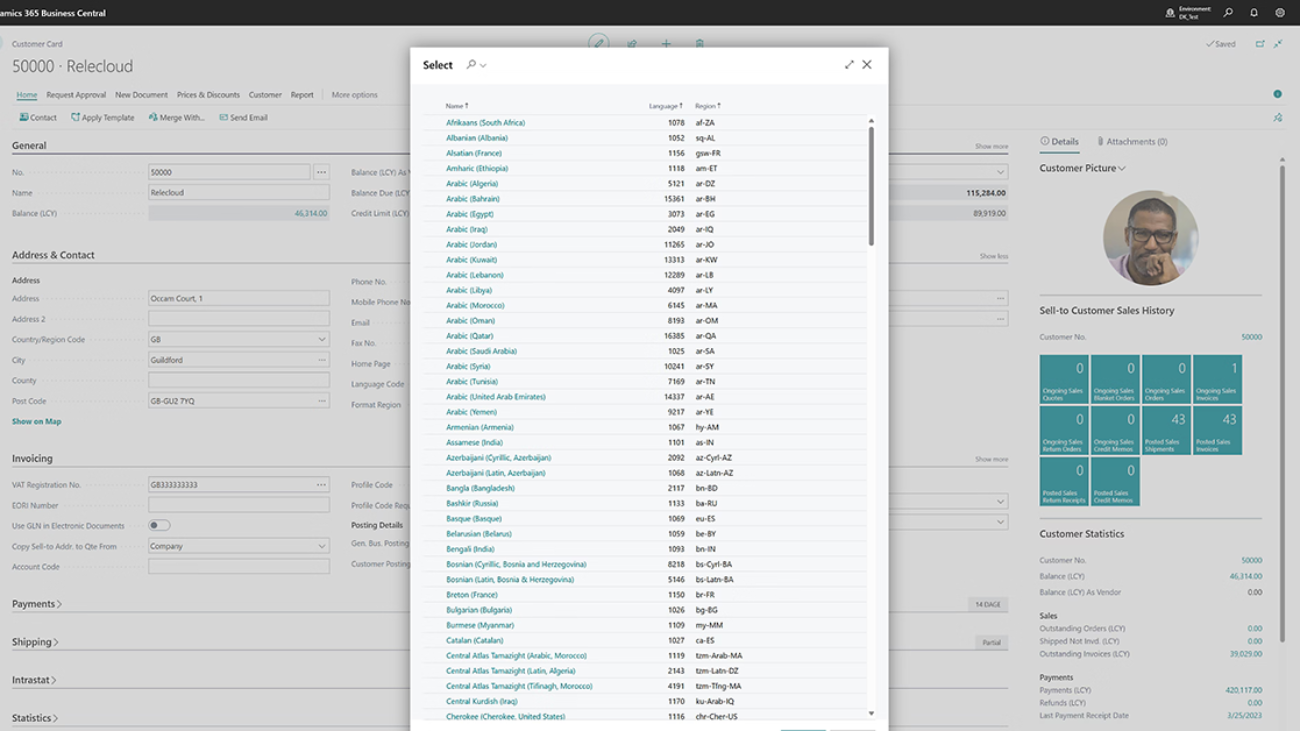The height and width of the screenshot is (731, 1300).
Task: Sort by the Name column header
Action: pyautogui.click(x=456, y=106)
